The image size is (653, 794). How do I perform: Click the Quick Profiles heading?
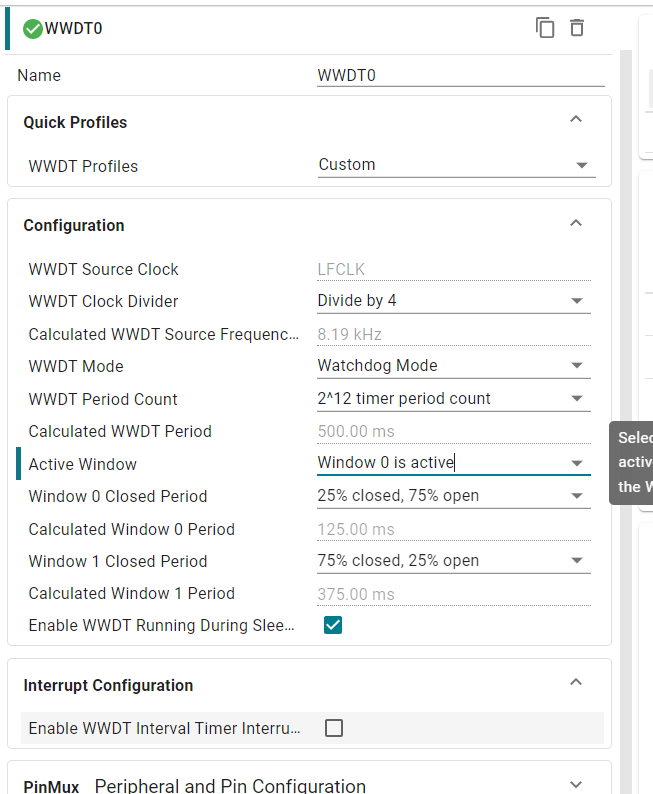pos(75,123)
